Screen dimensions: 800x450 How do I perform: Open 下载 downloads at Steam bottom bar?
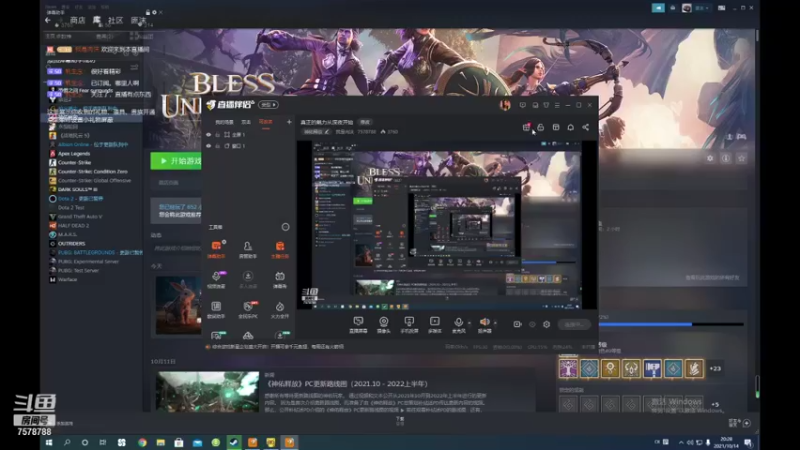[x=400, y=420]
